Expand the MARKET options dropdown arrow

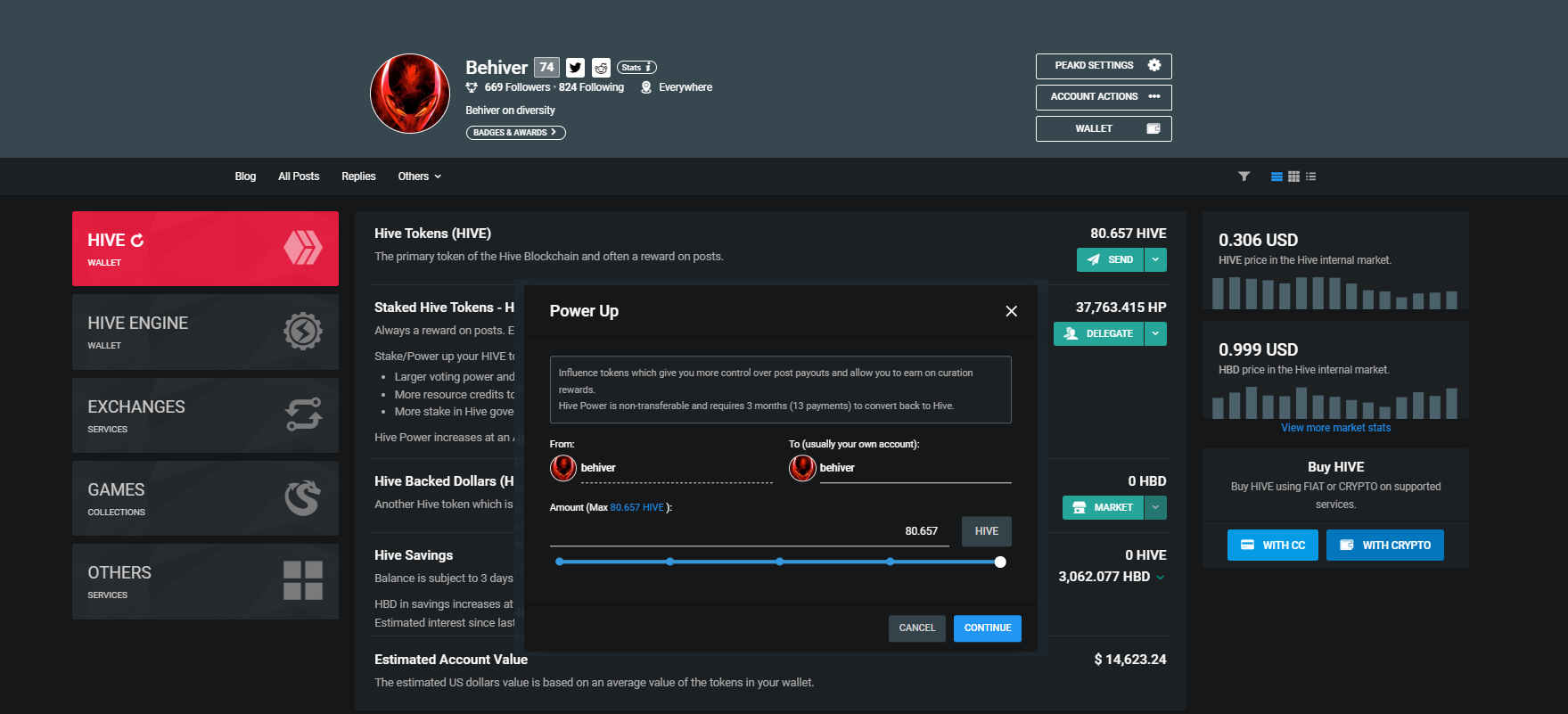[1155, 507]
